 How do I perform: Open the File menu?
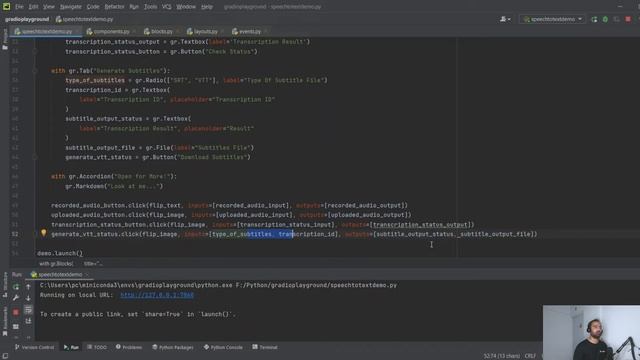(19, 7)
